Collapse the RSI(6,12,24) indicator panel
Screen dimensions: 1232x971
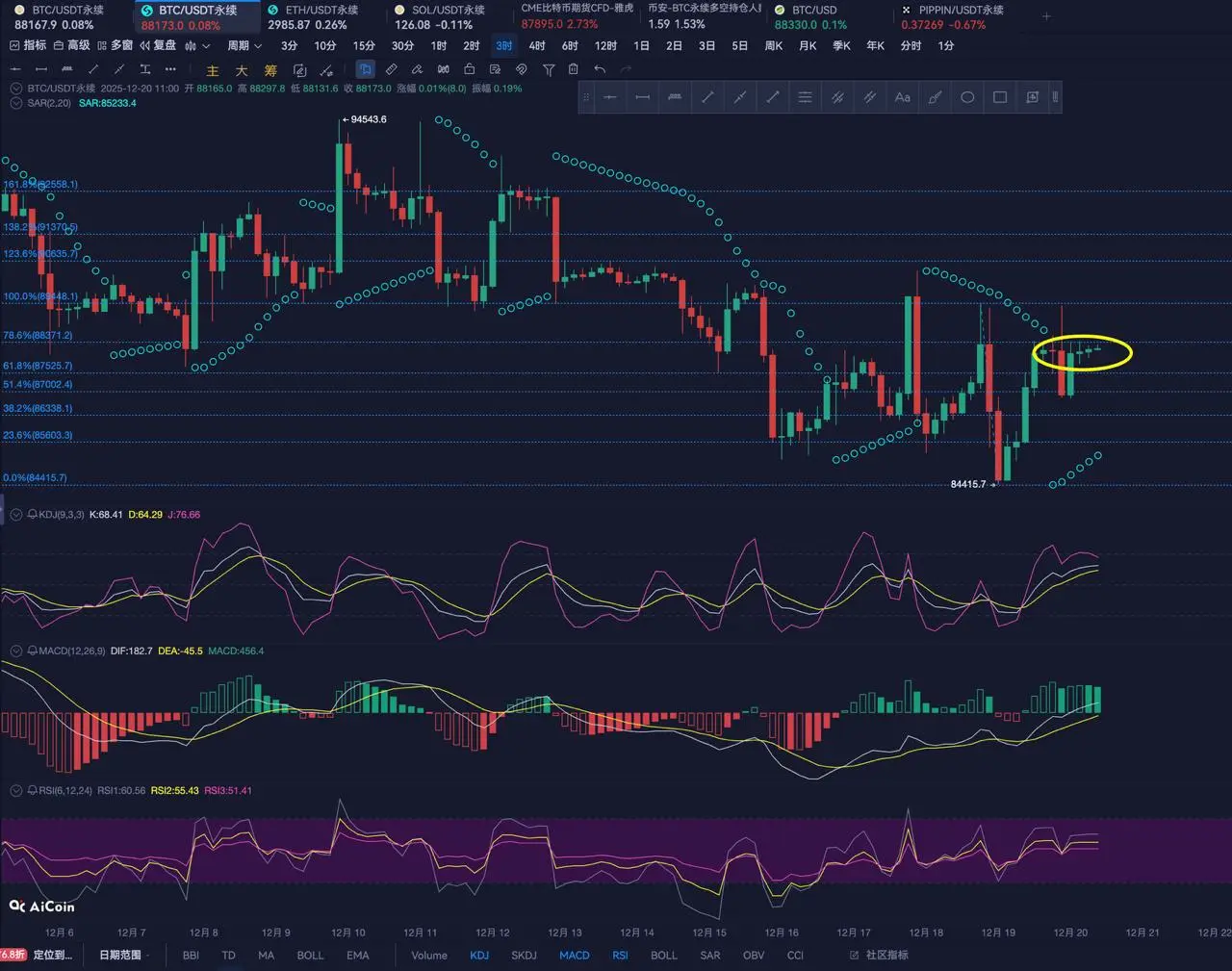(x=16, y=790)
